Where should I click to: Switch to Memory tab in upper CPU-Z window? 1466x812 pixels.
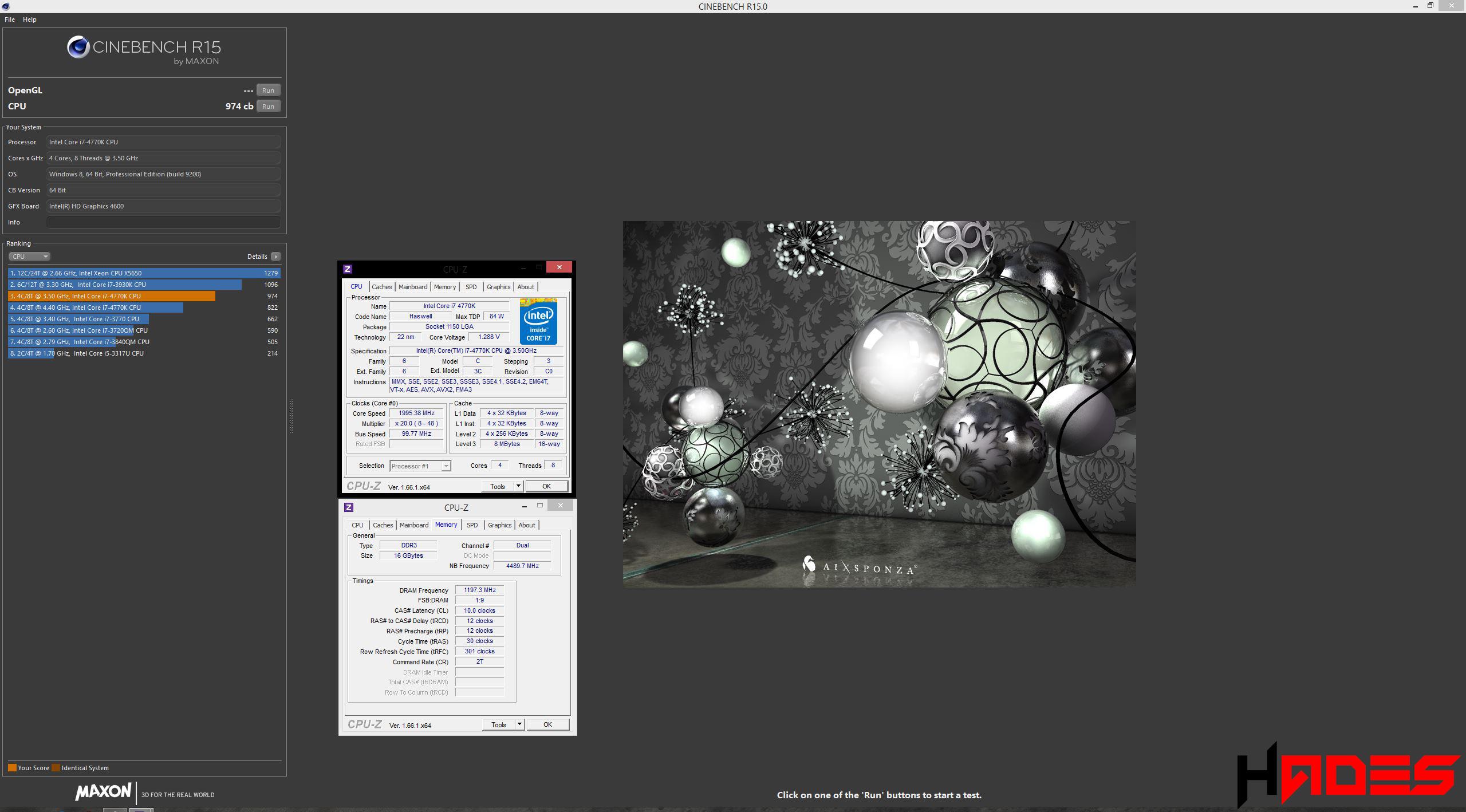pos(445,287)
